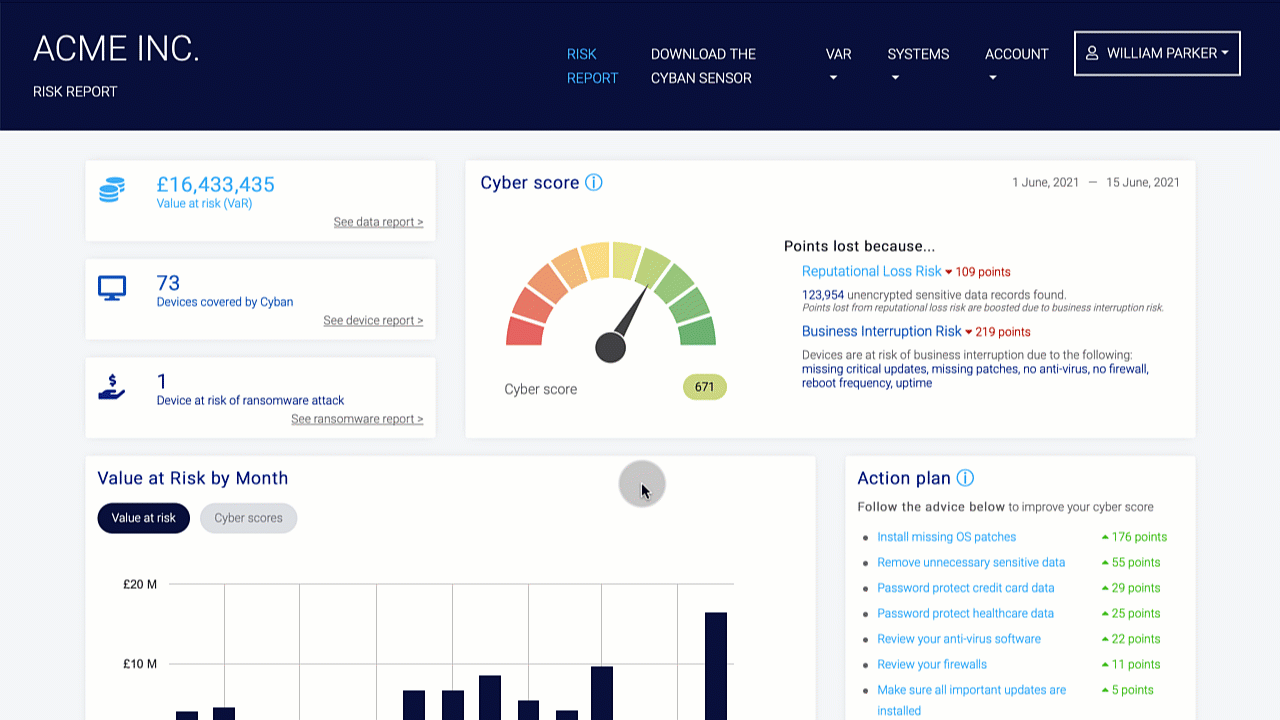Image resolution: width=1280 pixels, height=720 pixels.
Task: Click the £16,433,435 value
Action: 216,184
